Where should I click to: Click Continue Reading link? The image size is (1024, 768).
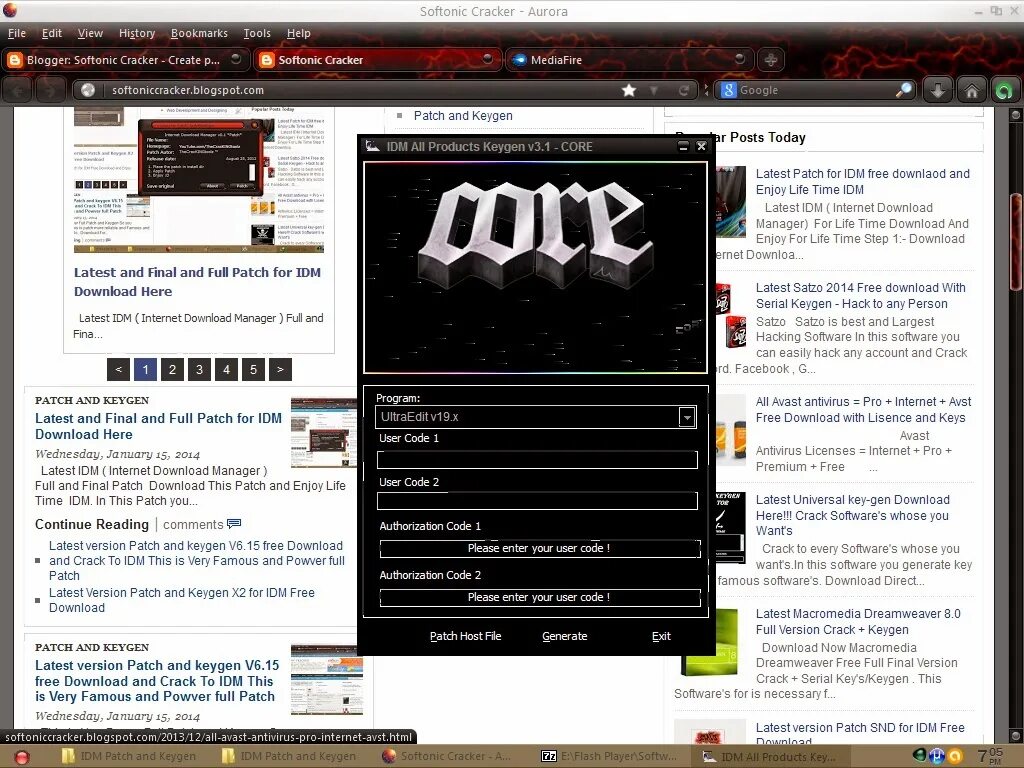click(92, 524)
